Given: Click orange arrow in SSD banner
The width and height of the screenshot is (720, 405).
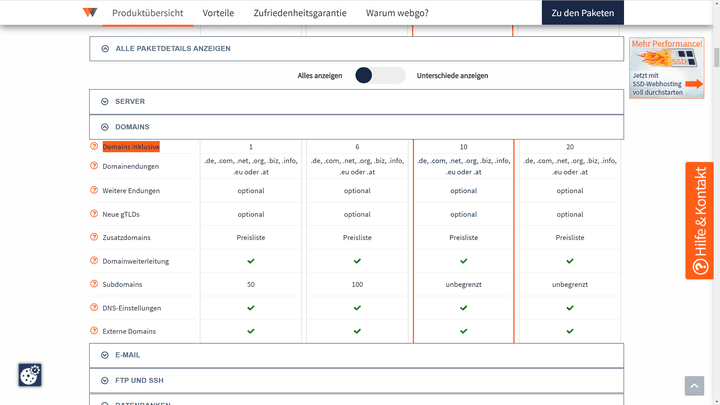Looking at the screenshot, I should (x=694, y=84).
